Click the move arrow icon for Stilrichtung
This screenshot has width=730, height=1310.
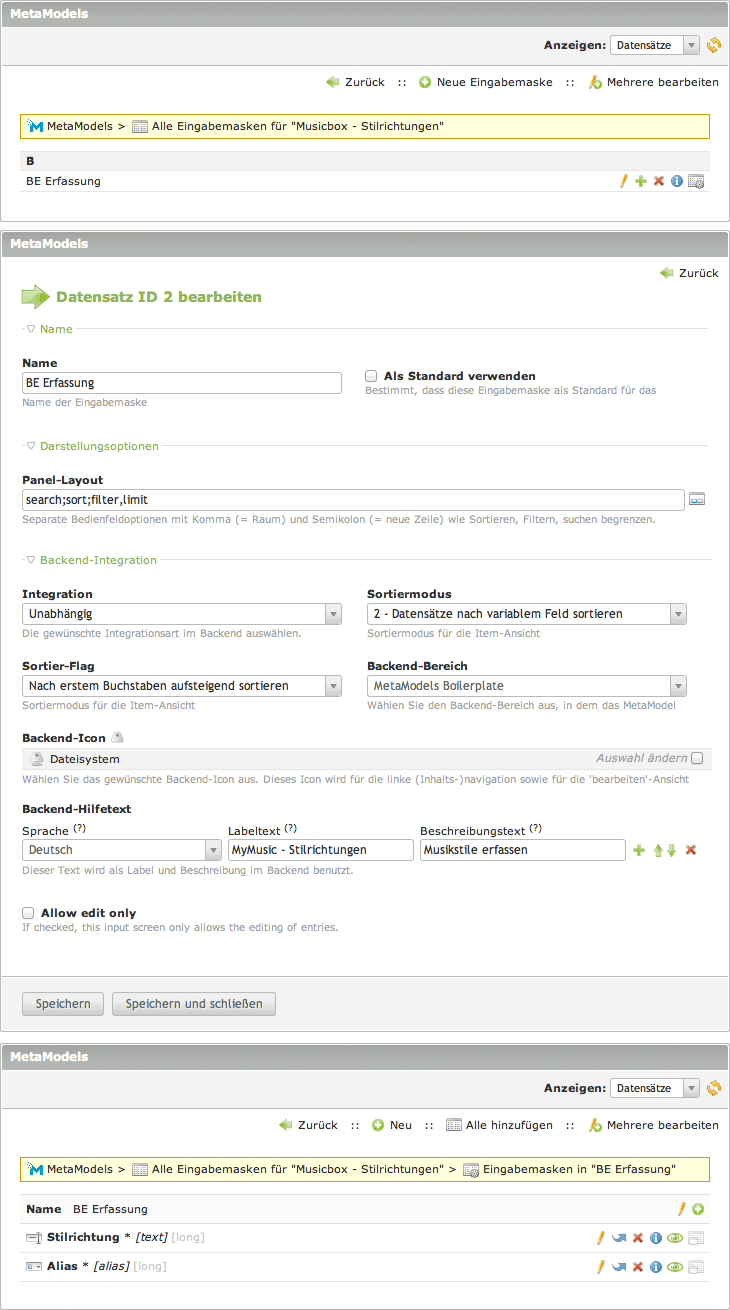point(619,1238)
